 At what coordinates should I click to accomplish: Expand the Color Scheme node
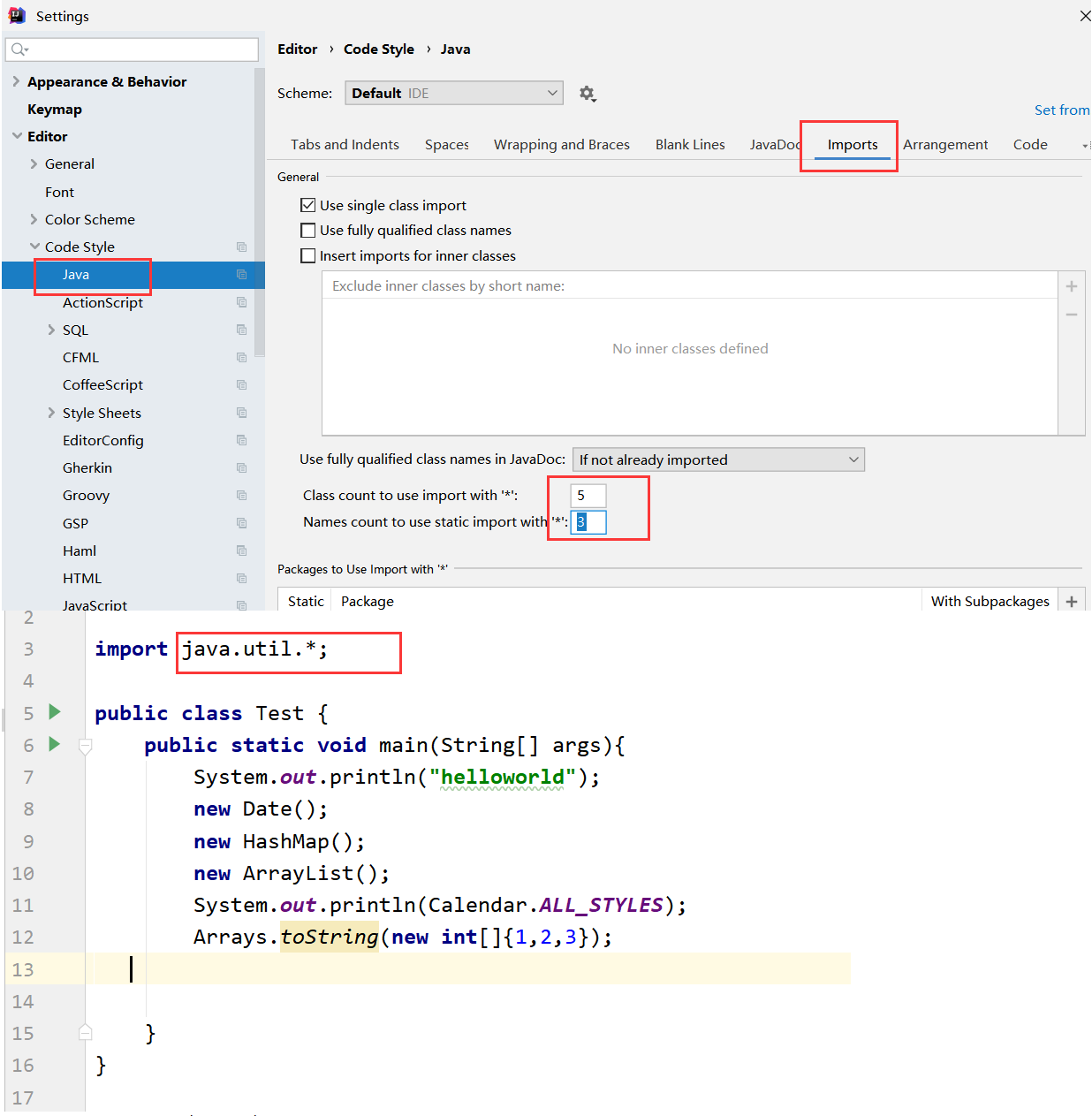pos(34,219)
